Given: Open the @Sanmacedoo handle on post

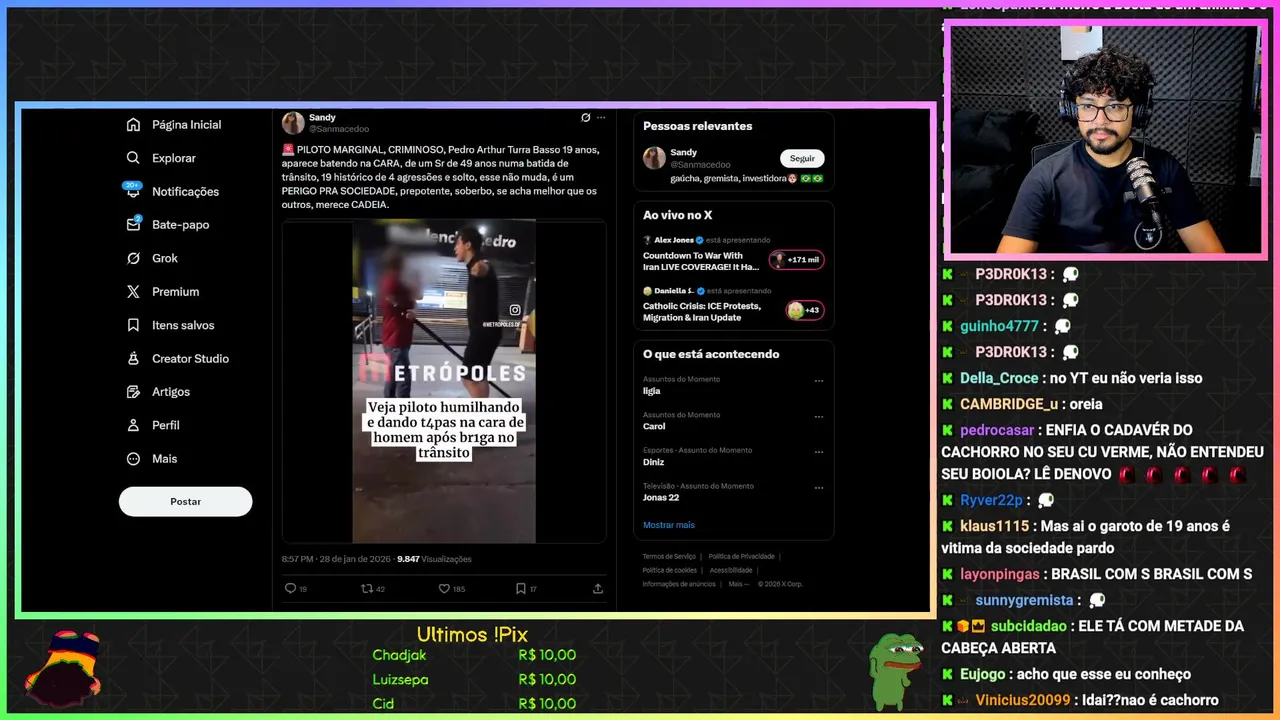Looking at the screenshot, I should pyautogui.click(x=339, y=129).
